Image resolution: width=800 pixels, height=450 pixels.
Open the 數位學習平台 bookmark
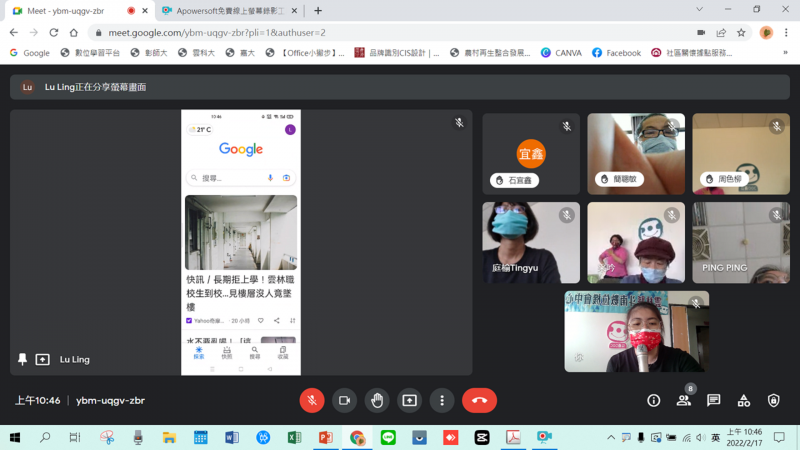(x=90, y=53)
